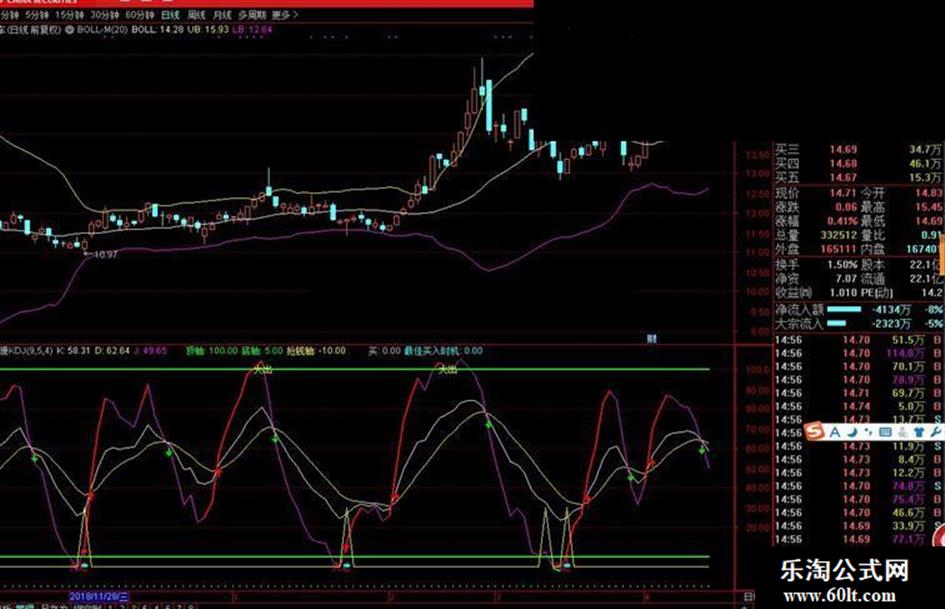Switch chart to 5分钟 period
Screen dimensions: 945x609
pos(37,15)
